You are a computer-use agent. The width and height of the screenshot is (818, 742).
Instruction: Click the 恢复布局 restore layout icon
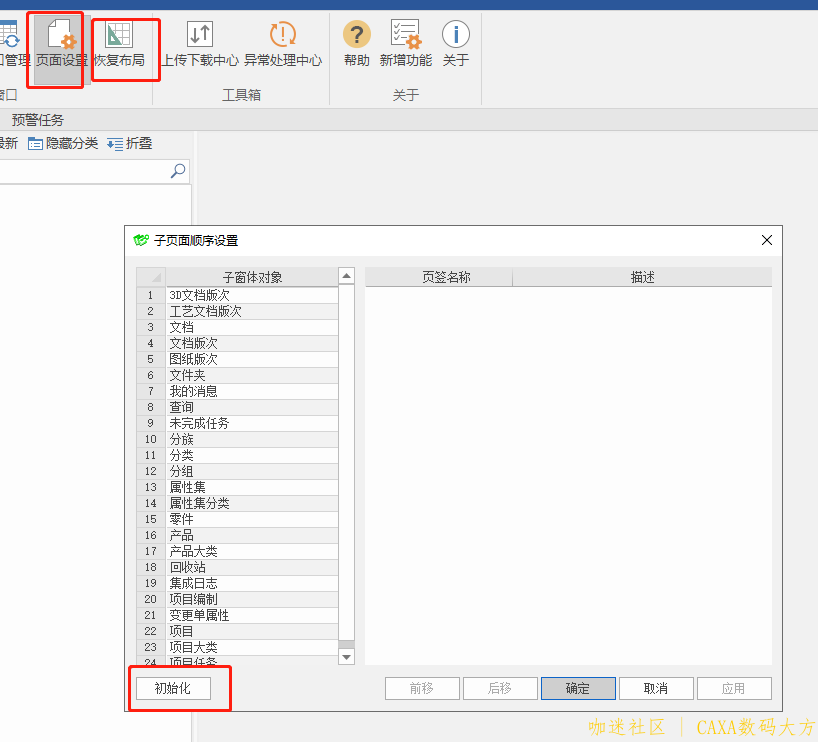pos(119,40)
